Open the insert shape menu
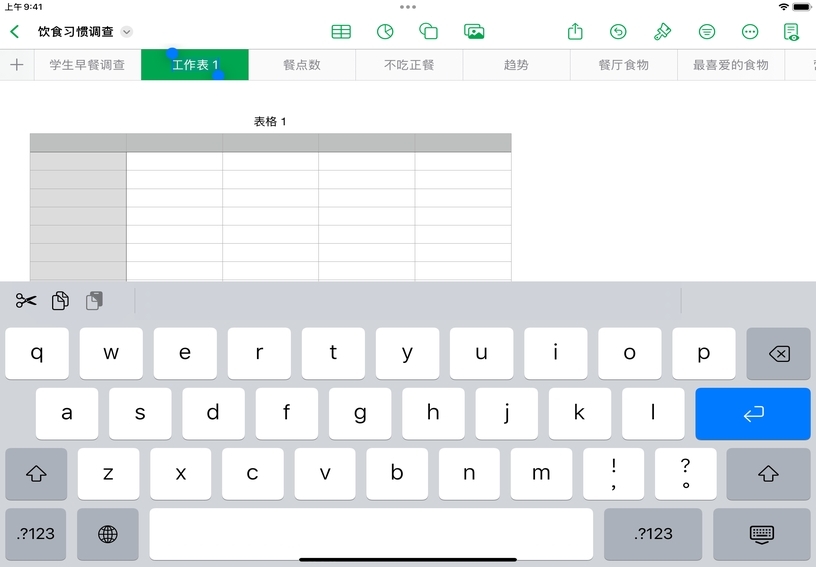This screenshot has height=567, width=816. point(429,32)
